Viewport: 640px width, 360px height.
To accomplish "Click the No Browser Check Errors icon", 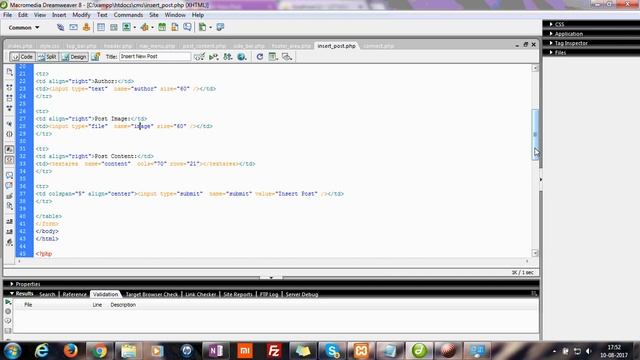I will click(x=199, y=57).
